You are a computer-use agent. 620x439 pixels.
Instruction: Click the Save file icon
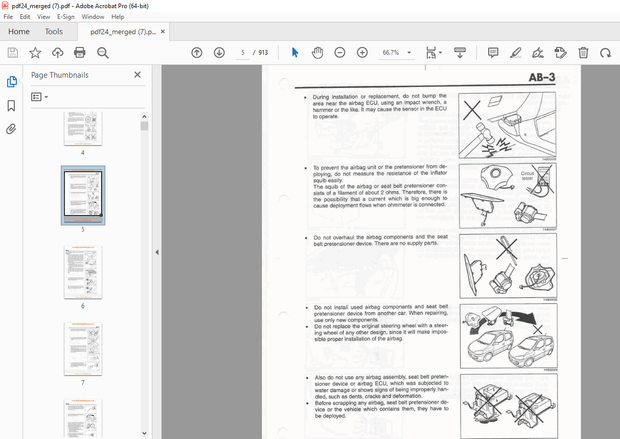point(12,52)
